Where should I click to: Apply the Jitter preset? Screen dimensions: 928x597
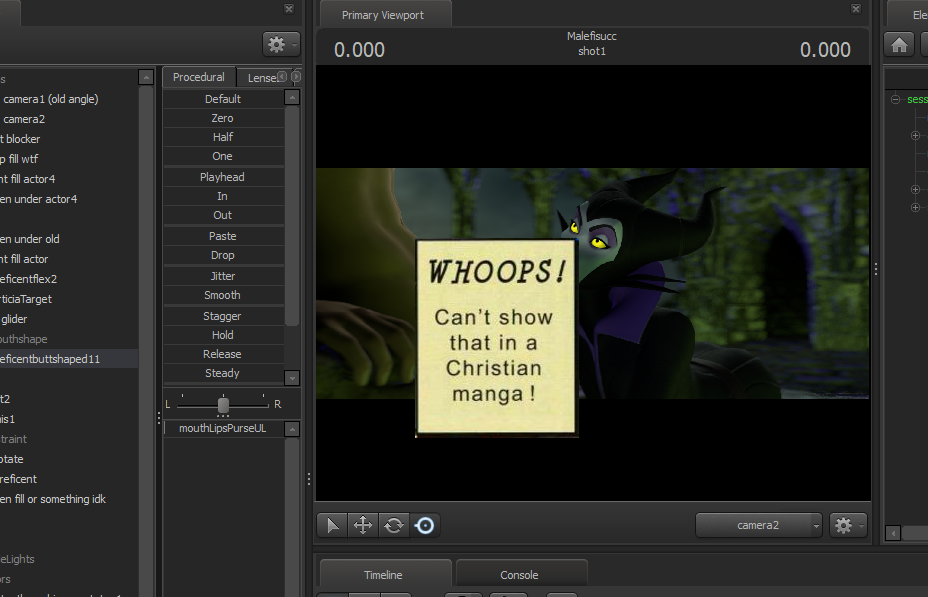pos(223,276)
